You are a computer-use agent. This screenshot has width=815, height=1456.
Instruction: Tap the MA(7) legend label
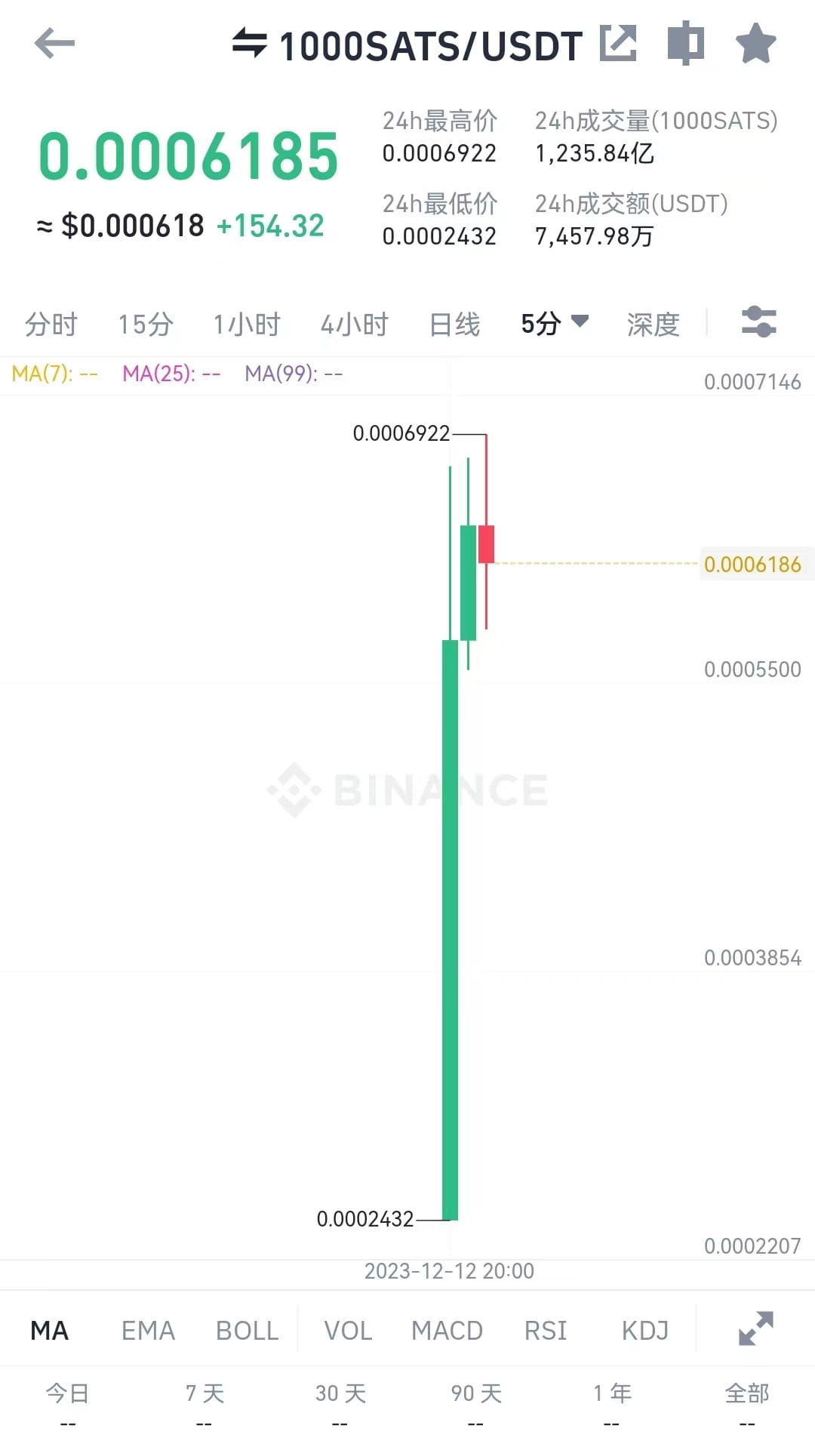[x=54, y=374]
